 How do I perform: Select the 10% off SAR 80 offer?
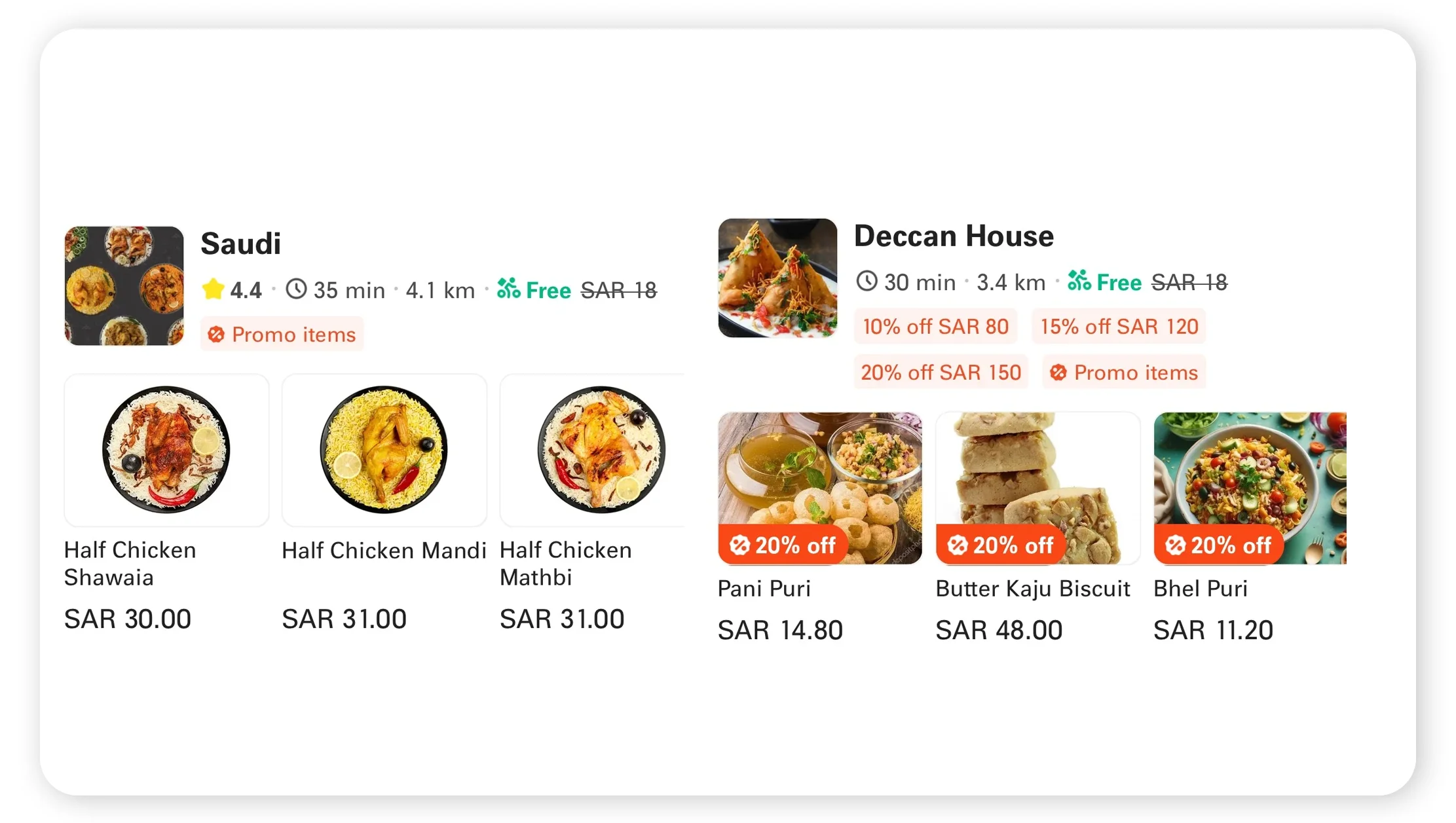(x=935, y=326)
